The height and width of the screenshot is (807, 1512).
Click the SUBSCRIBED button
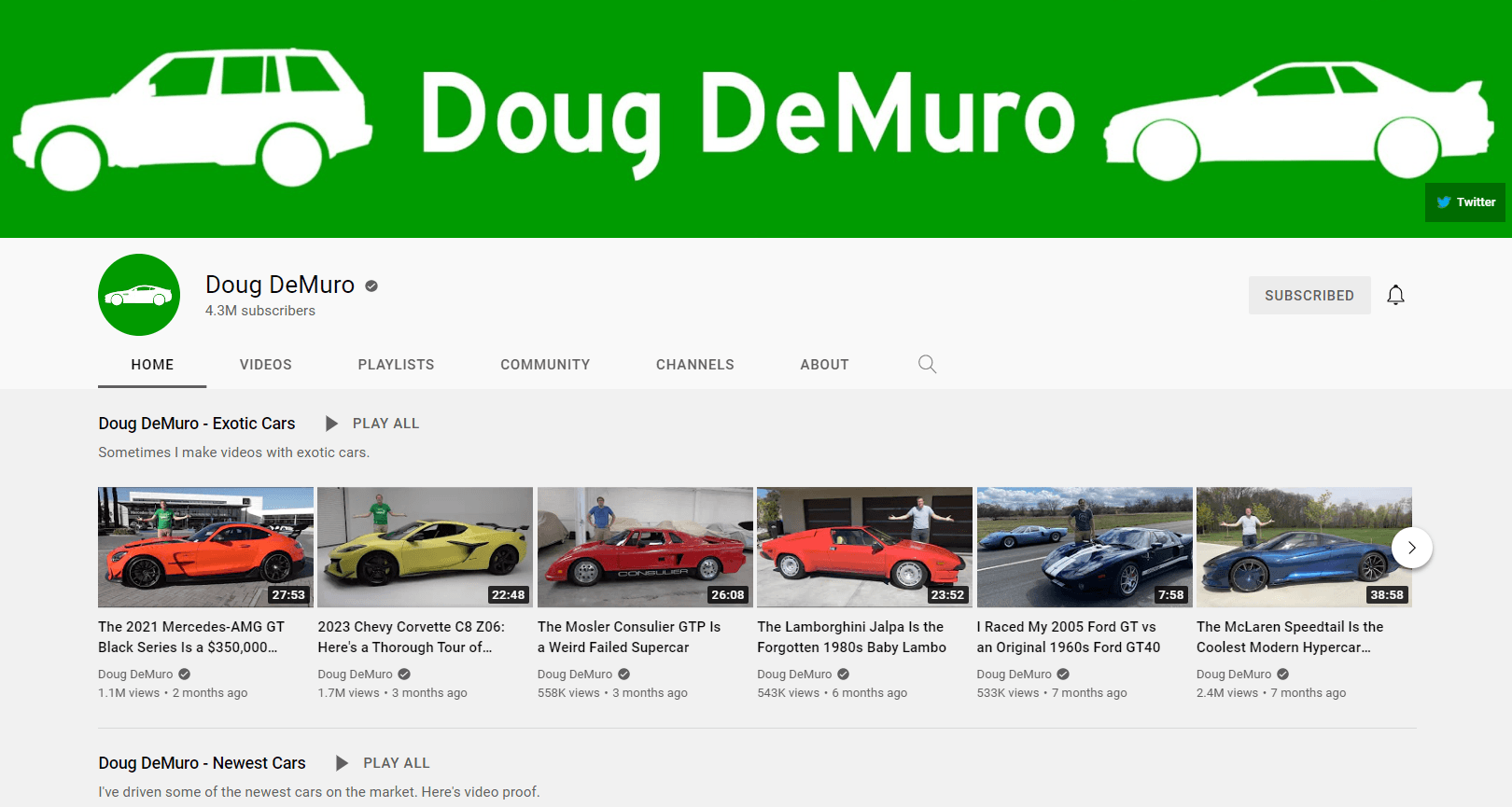(x=1309, y=295)
